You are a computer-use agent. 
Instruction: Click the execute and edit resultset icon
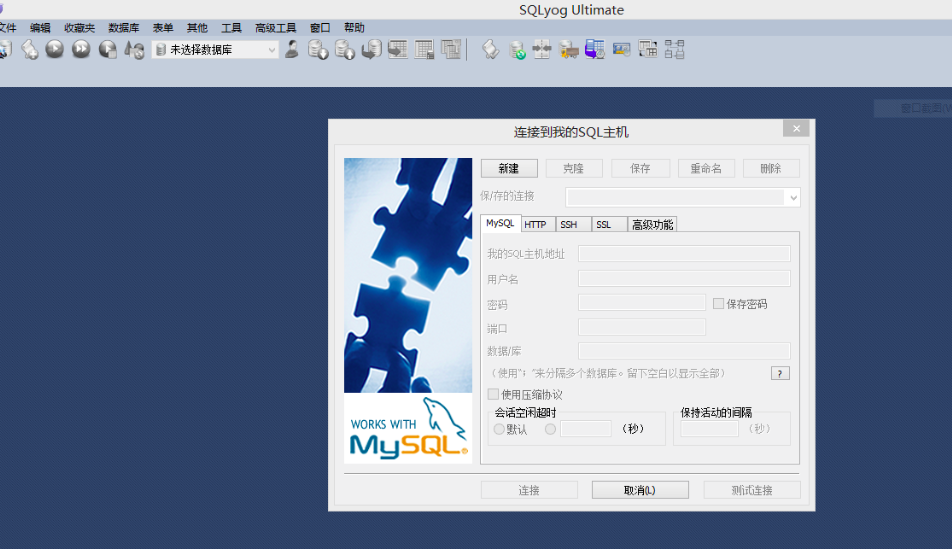pyautogui.click(x=107, y=49)
